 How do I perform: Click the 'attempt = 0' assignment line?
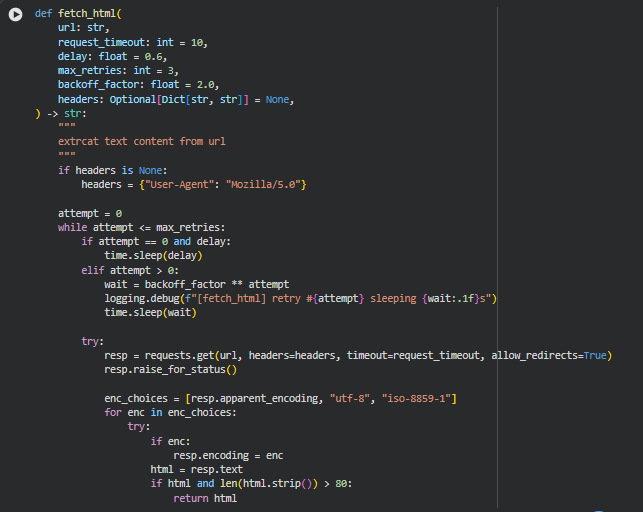click(89, 213)
